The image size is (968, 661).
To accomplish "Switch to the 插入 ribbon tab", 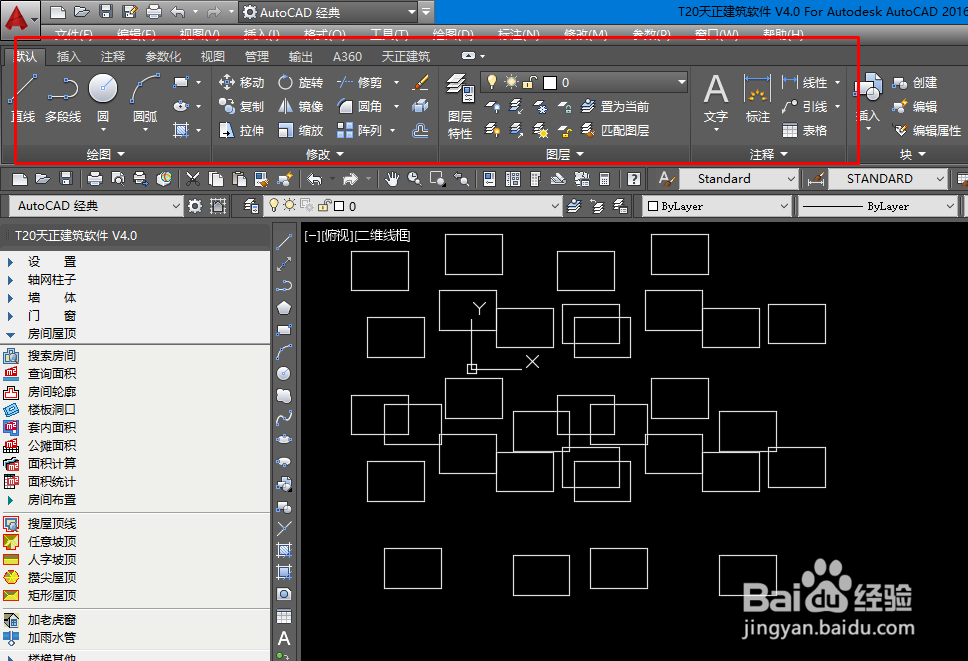I will (x=69, y=57).
